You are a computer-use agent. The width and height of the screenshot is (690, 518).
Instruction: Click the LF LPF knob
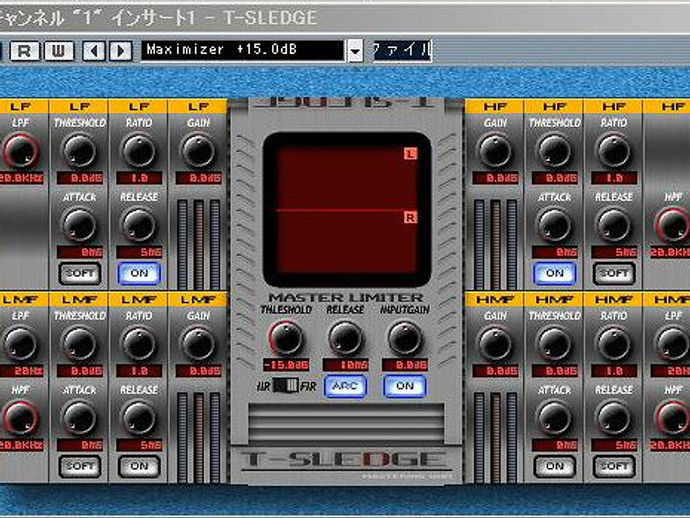21,151
